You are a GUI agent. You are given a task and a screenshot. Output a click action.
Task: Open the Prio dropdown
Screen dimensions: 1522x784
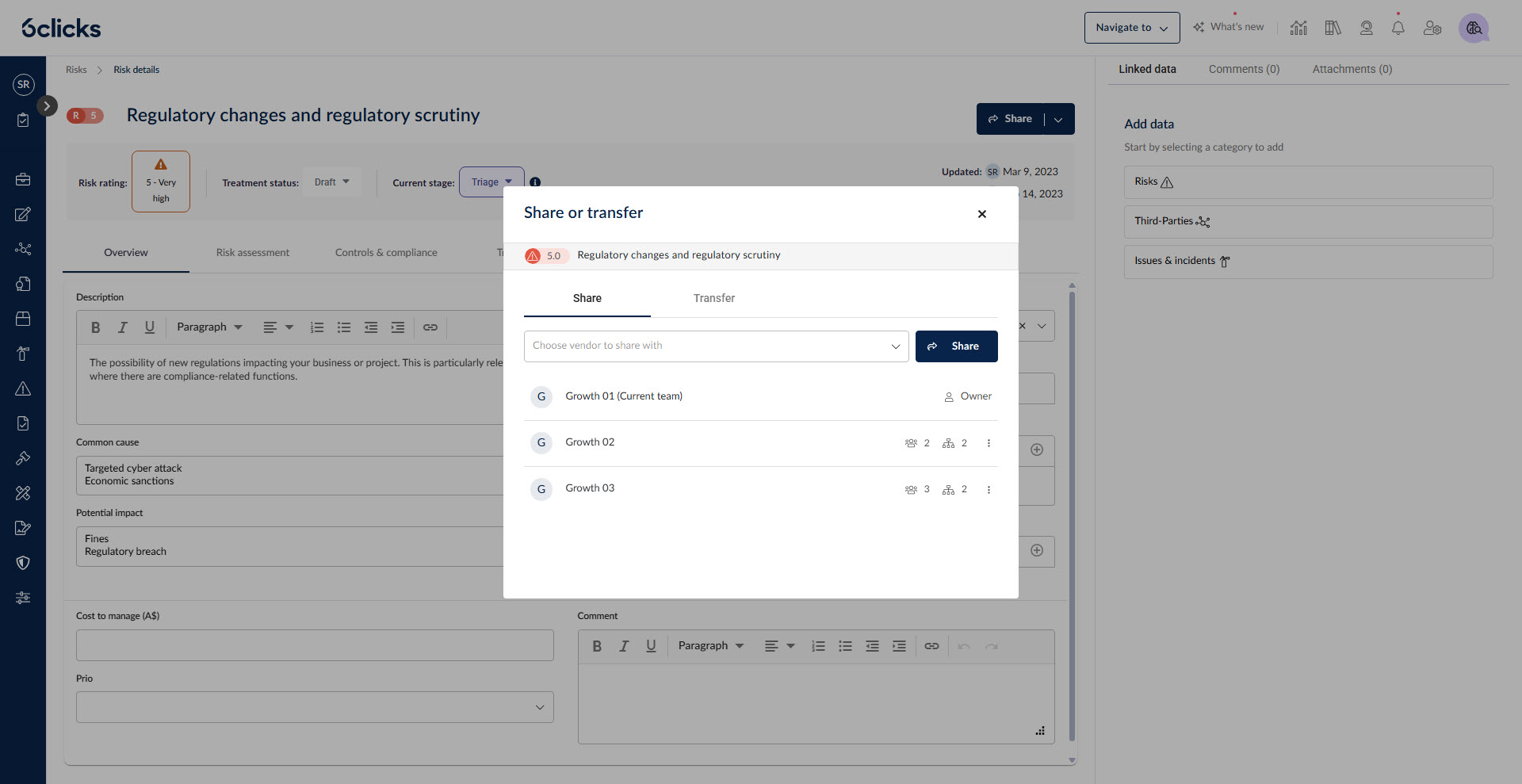point(315,707)
